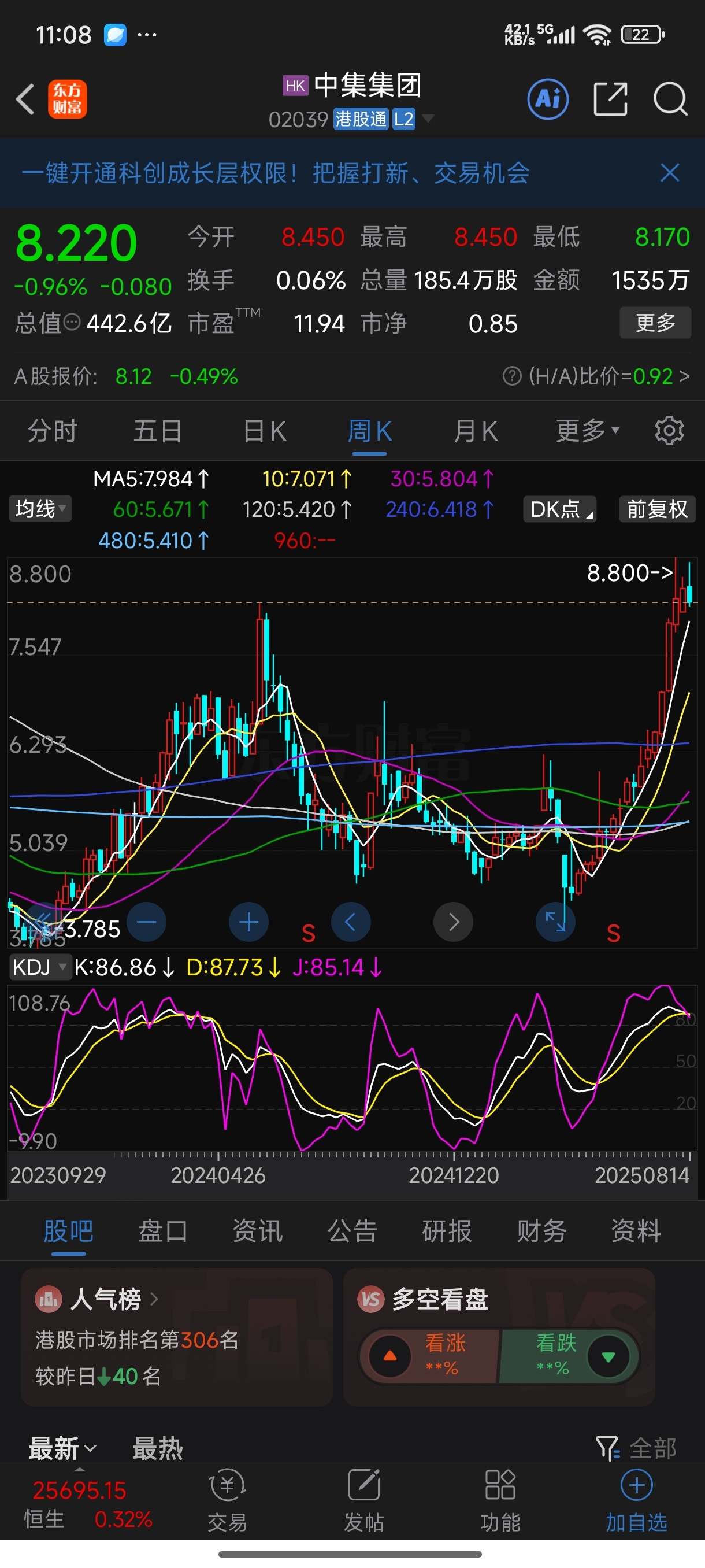Open 发帖 in bottom bar

click(363, 1501)
